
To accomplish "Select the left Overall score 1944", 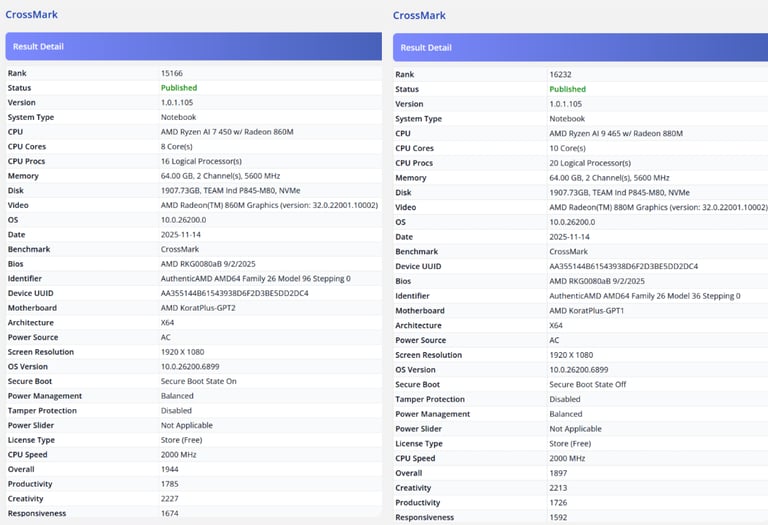I will click(169, 469).
